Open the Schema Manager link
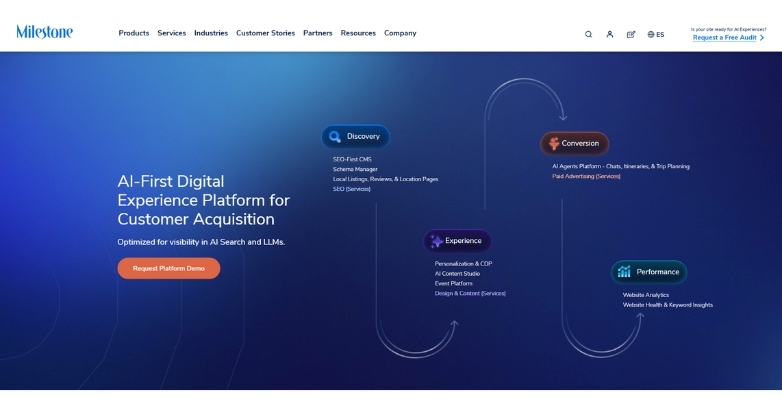Screen dimensions: 782x410 click(355, 170)
